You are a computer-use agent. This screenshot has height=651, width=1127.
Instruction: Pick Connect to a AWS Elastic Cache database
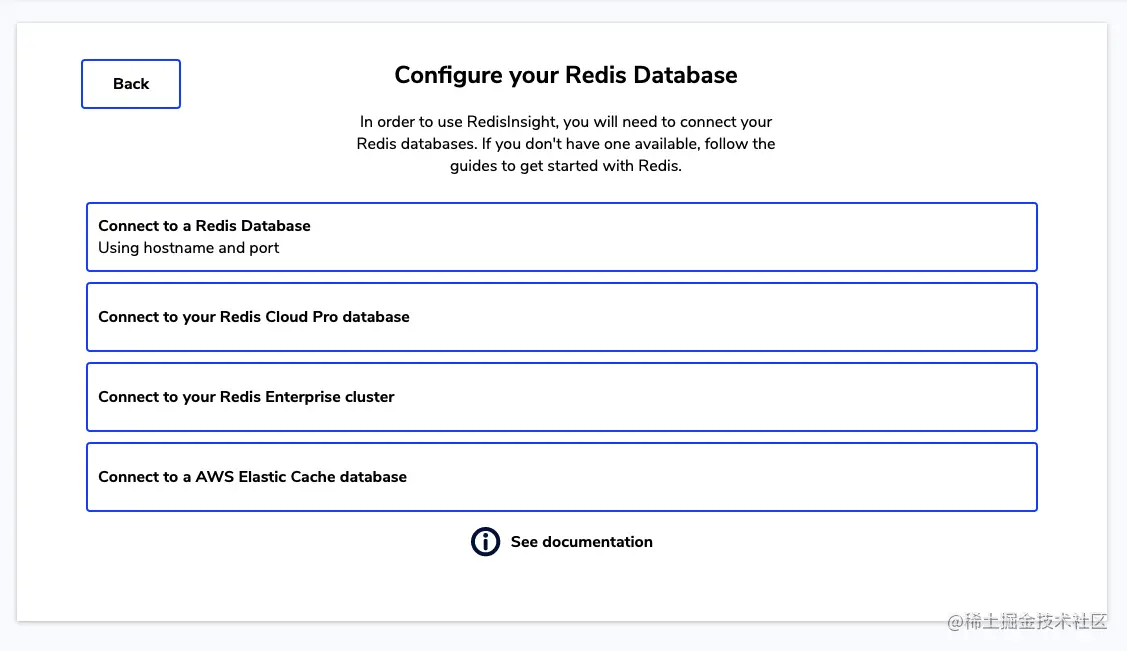point(561,477)
